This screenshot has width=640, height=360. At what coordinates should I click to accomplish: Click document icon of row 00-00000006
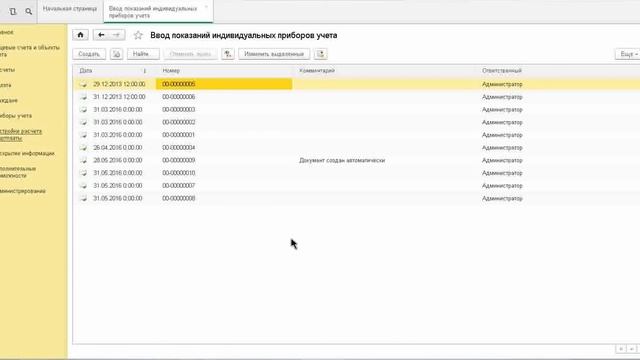[x=83, y=97]
